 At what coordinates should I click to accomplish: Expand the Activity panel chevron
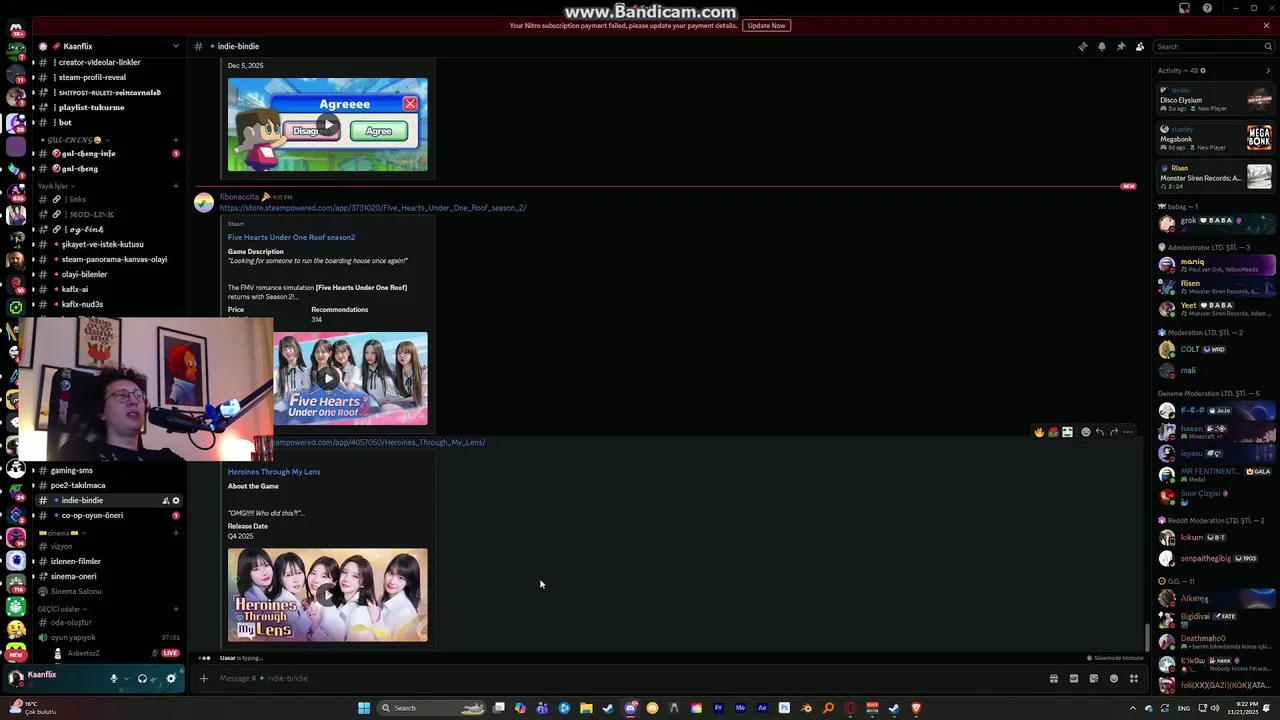[1268, 71]
